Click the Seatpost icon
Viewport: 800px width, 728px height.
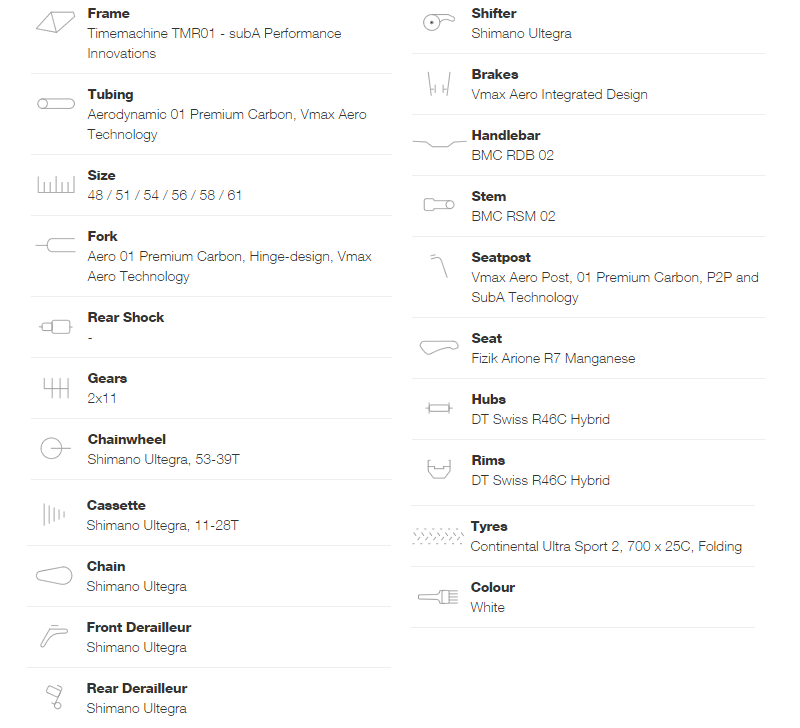pyautogui.click(x=439, y=266)
